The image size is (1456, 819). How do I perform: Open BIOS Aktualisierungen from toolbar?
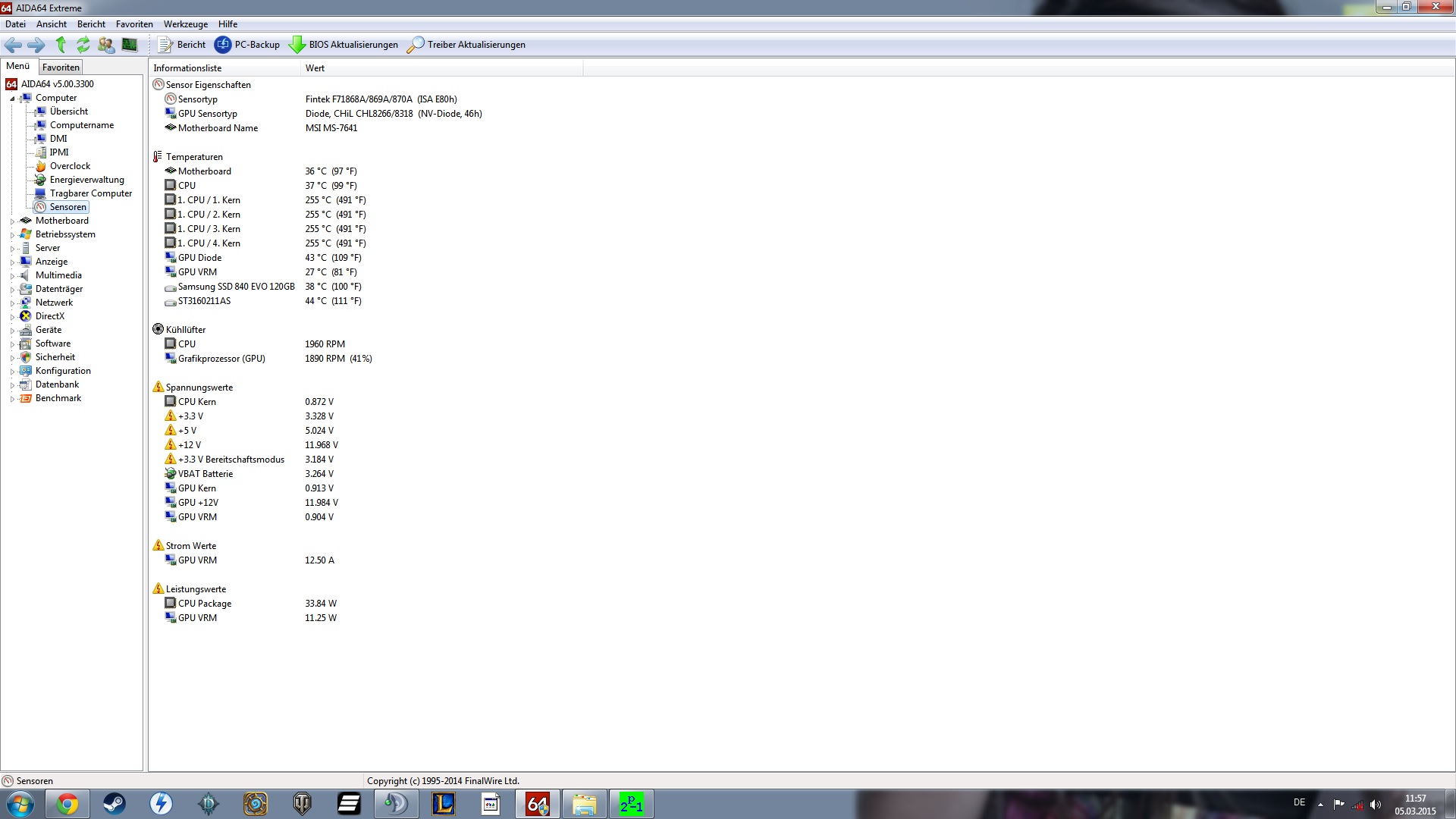(344, 45)
